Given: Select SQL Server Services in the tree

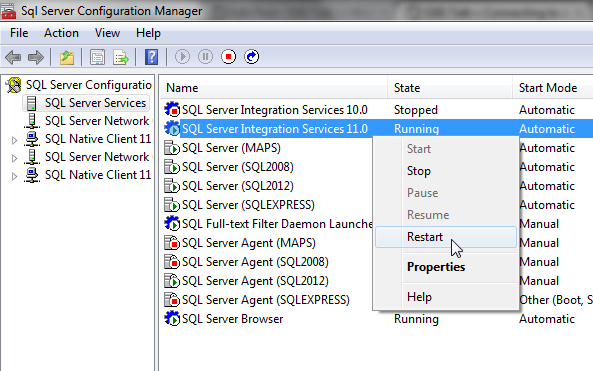Looking at the screenshot, I should pos(95,103).
